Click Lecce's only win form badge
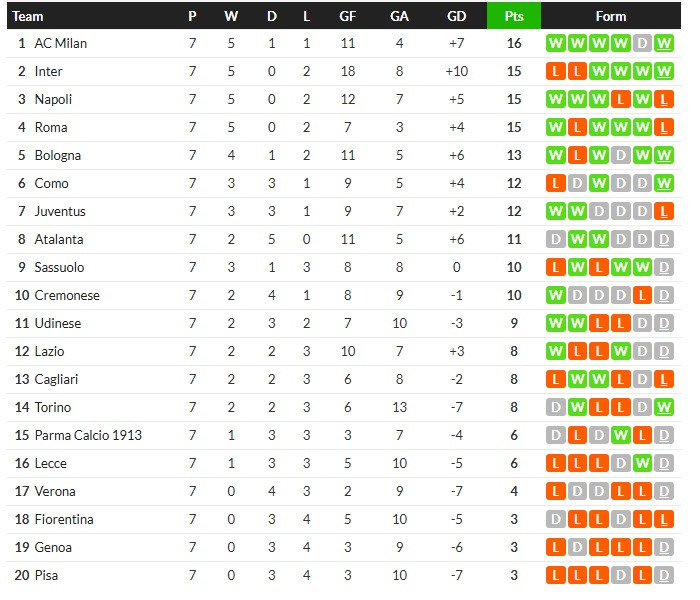This screenshot has width=700, height=600. coord(642,464)
